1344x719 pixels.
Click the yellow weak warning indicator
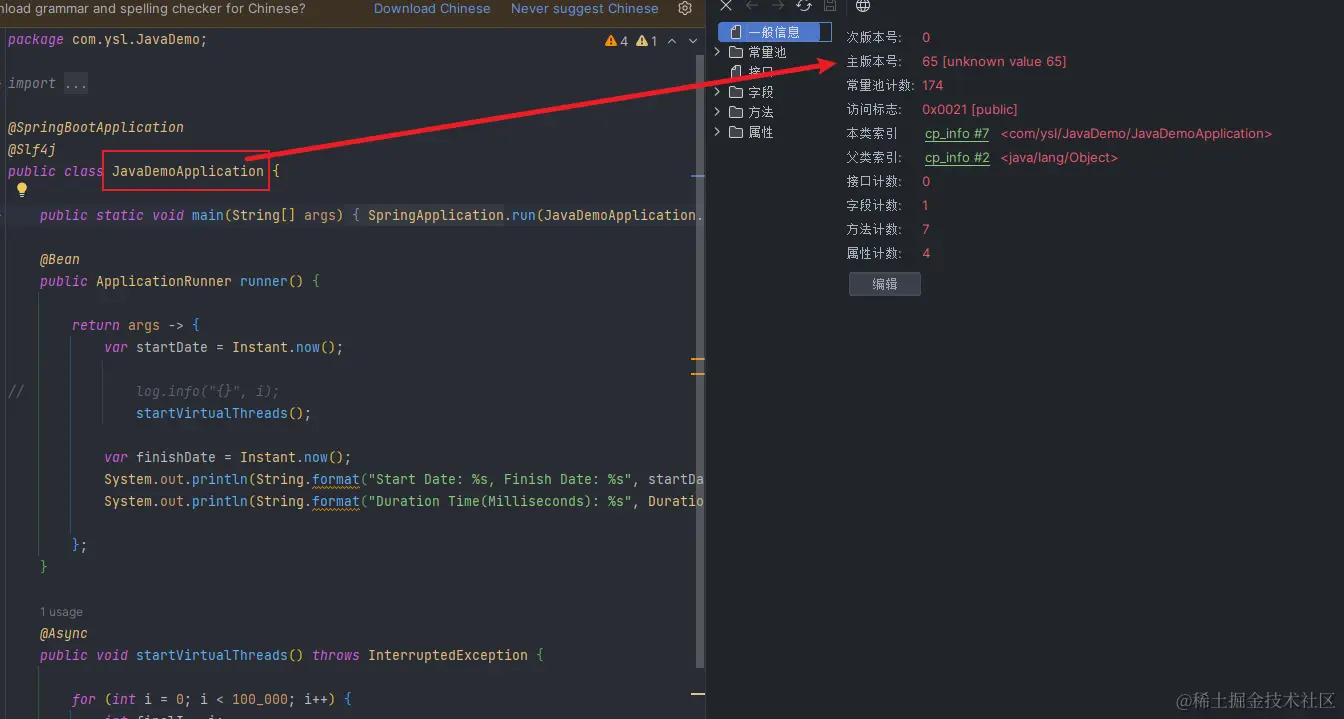(x=646, y=41)
